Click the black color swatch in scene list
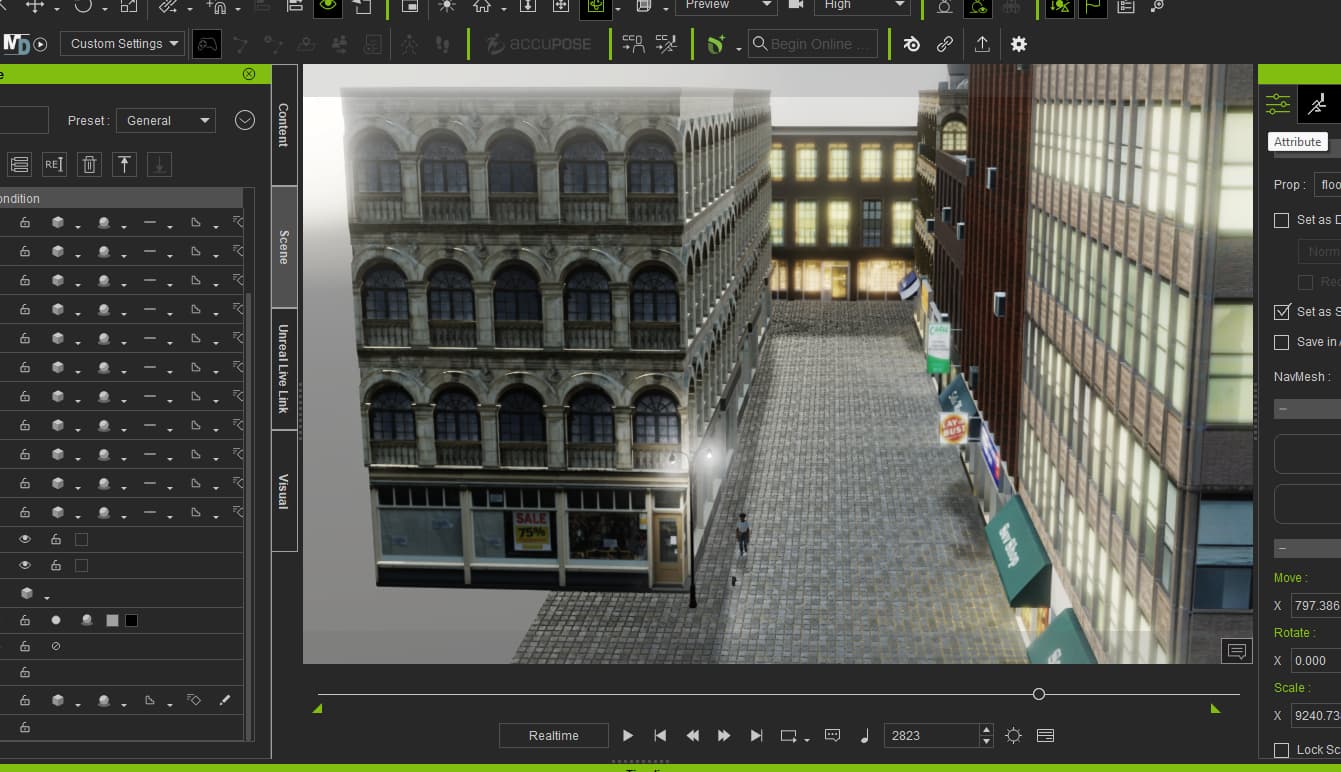The height and width of the screenshot is (772, 1341). pyautogui.click(x=131, y=620)
